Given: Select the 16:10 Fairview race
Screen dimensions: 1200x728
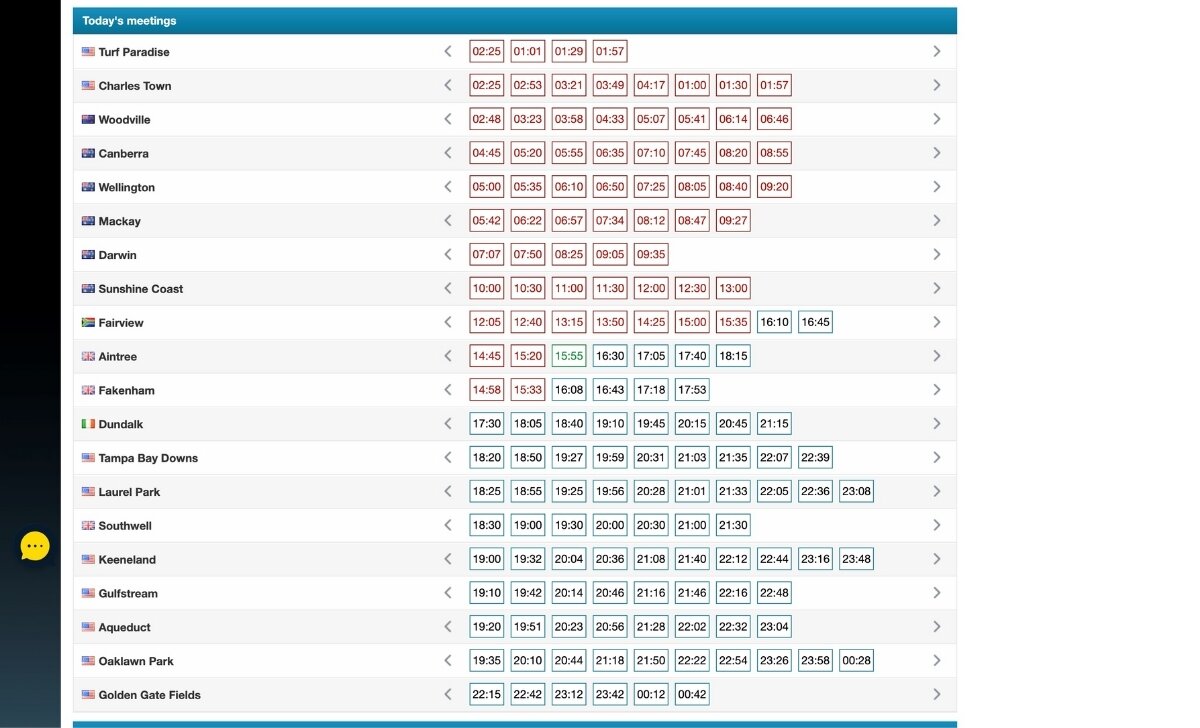Looking at the screenshot, I should (774, 322).
